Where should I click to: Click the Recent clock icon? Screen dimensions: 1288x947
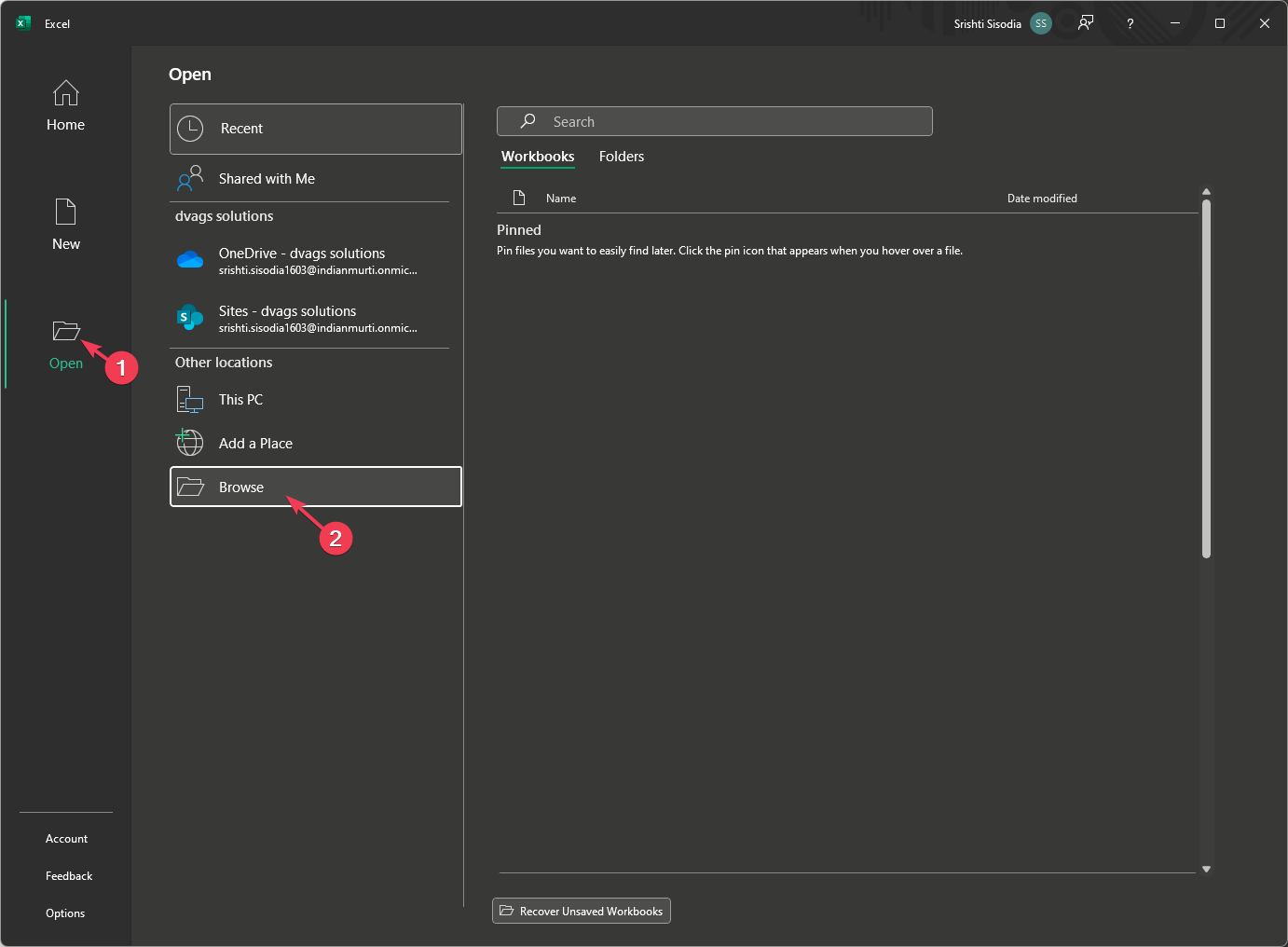pos(190,129)
